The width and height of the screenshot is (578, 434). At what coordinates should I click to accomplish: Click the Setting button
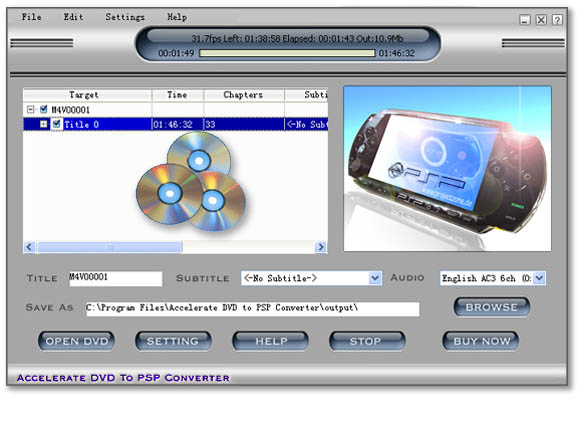173,341
